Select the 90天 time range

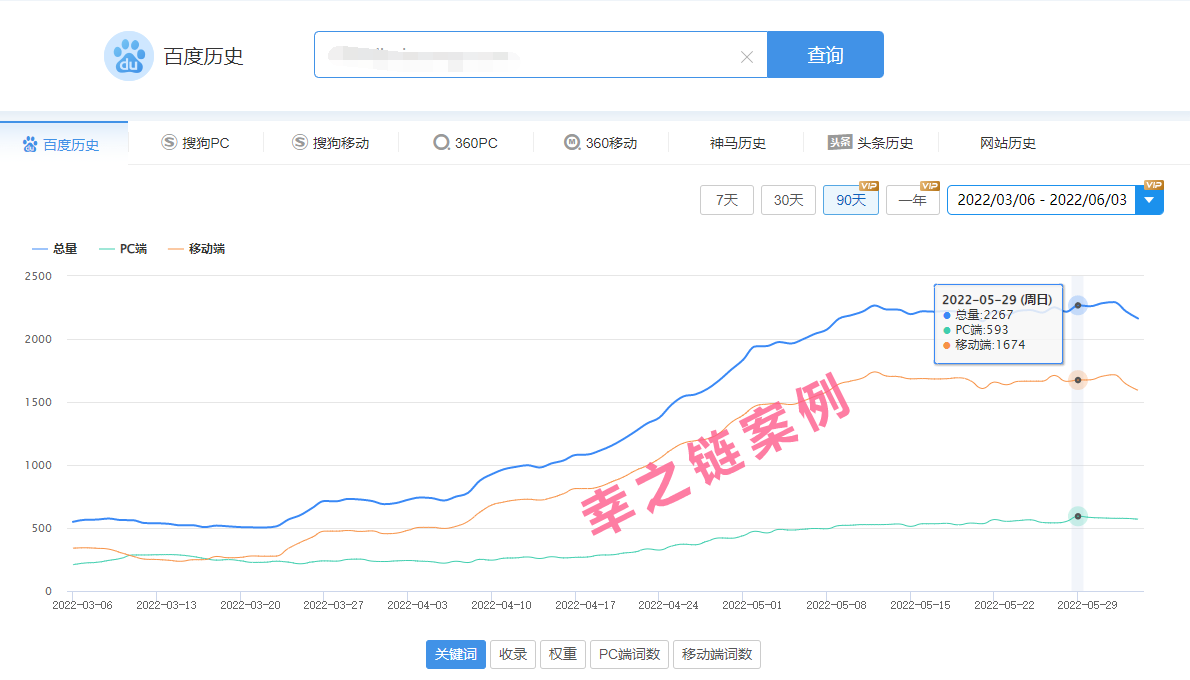point(851,200)
